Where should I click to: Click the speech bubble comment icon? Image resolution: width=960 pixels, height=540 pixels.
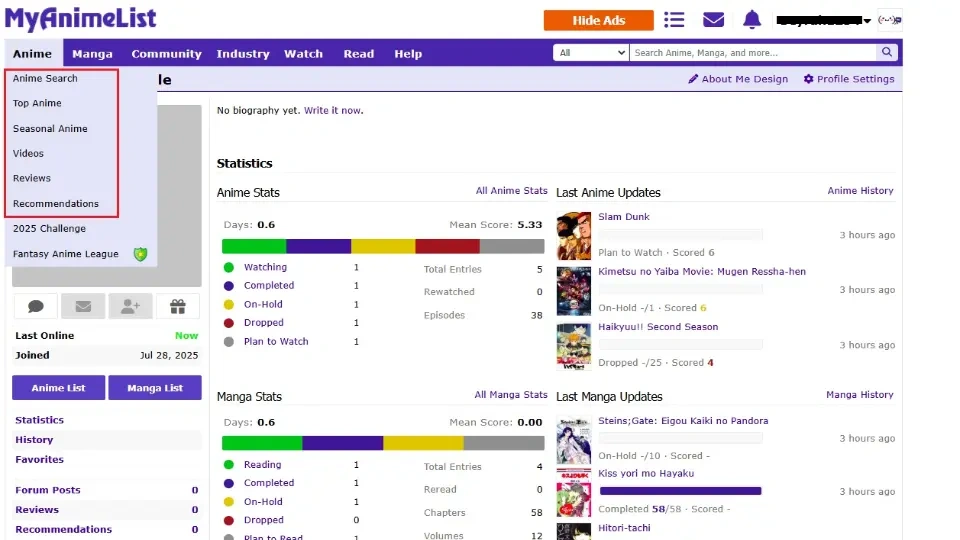click(36, 306)
